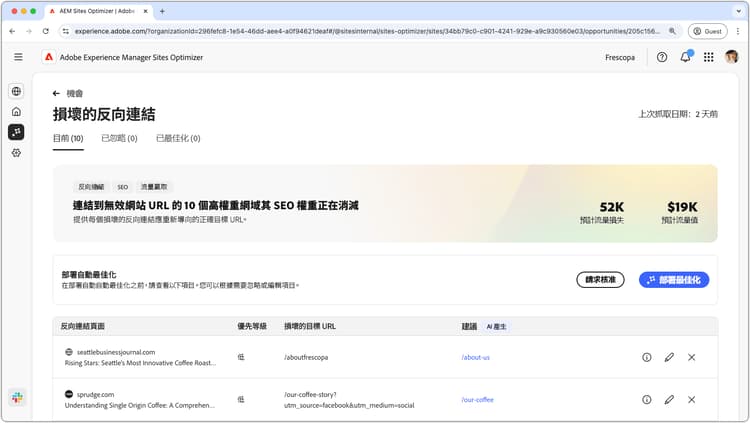Go forward in browser history
This screenshot has width=750, height=423.
[x=29, y=31]
